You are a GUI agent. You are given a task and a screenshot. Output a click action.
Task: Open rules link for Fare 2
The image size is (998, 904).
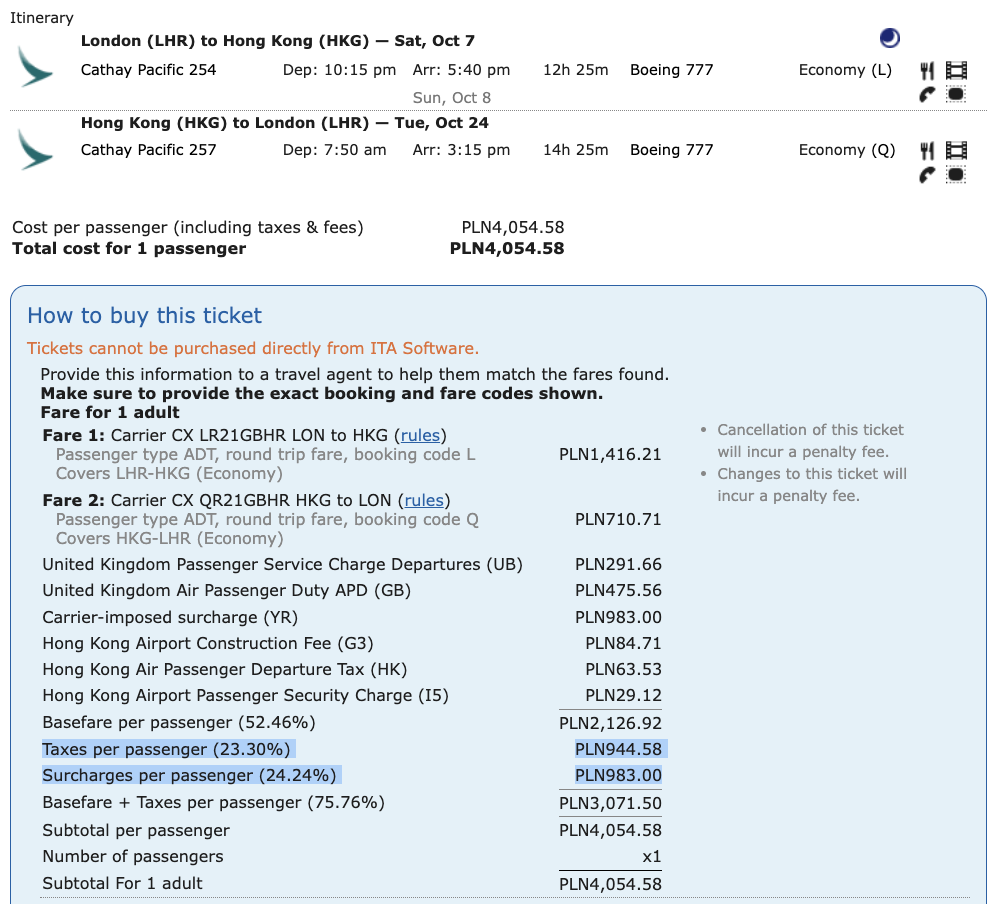tap(424, 500)
